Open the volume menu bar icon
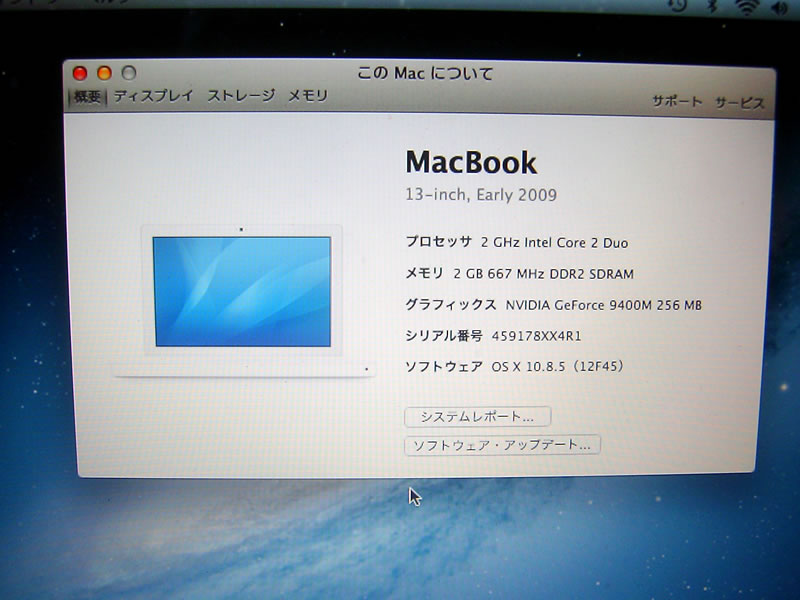This screenshot has height=600, width=800. [x=779, y=8]
